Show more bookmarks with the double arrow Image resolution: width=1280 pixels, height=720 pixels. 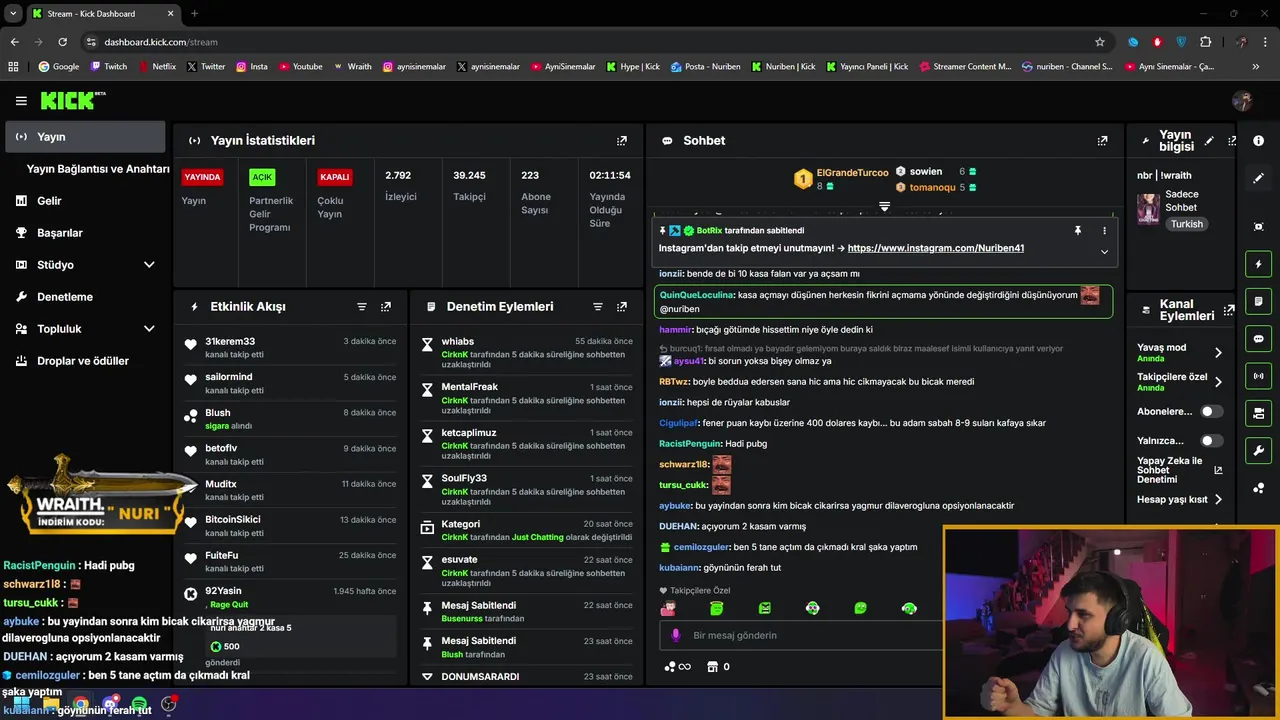point(1255,67)
